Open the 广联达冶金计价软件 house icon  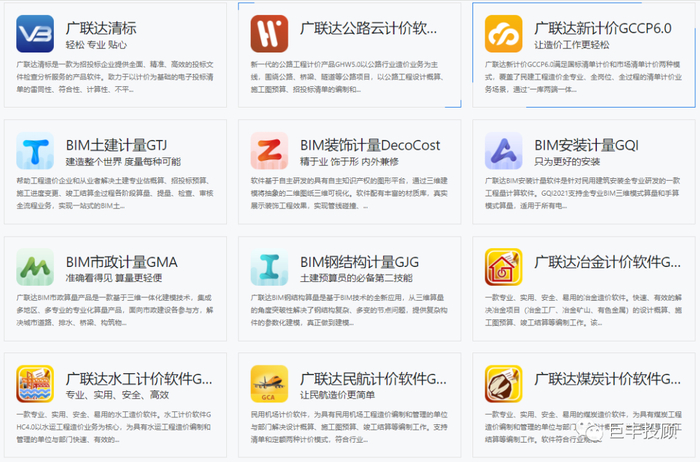point(504,267)
